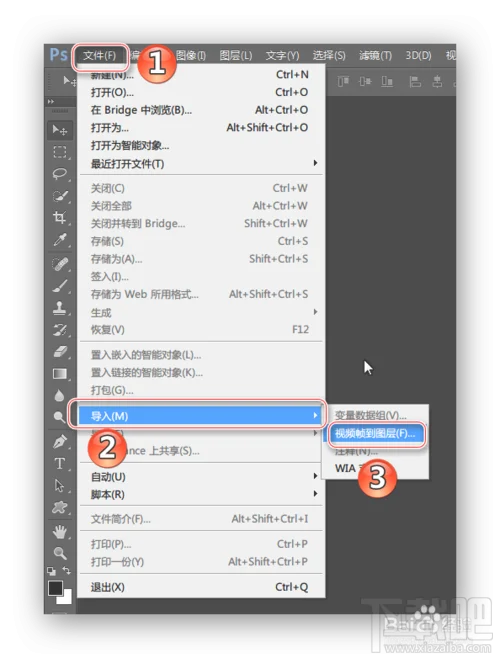Select the Brush tool
The height and width of the screenshot is (658, 500).
(x=60, y=286)
